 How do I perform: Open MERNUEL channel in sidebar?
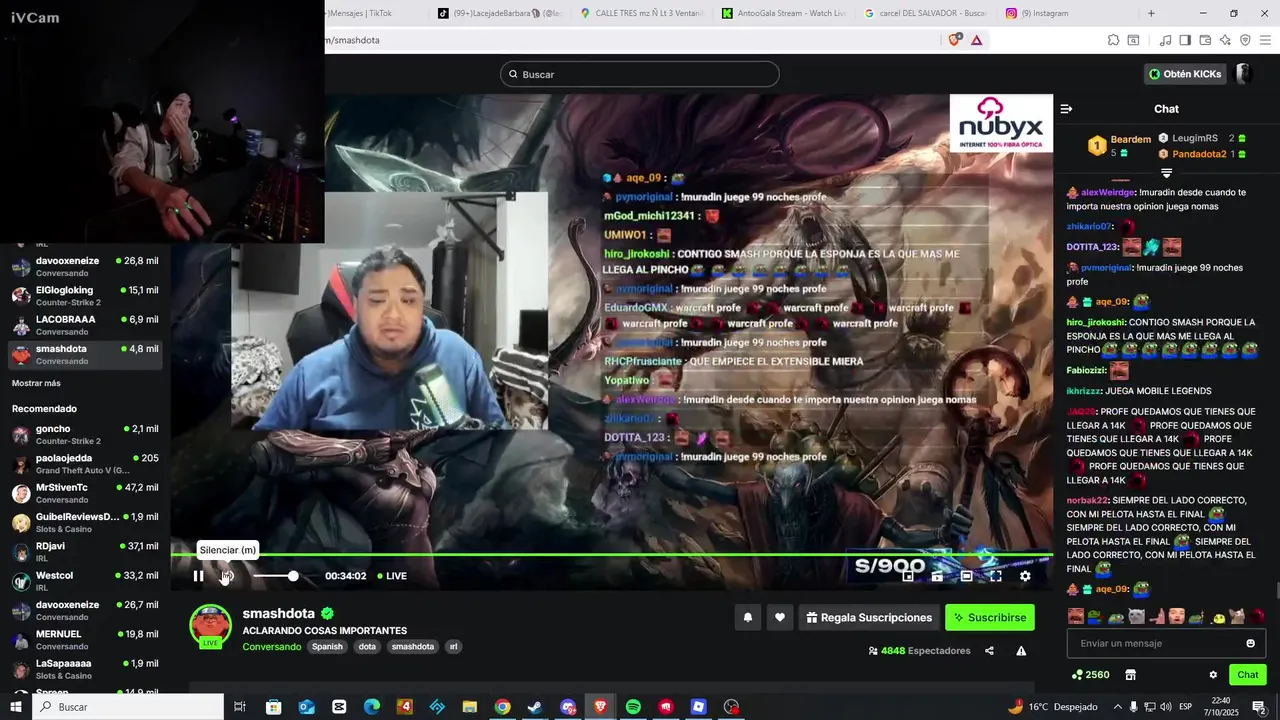pyautogui.click(x=85, y=640)
